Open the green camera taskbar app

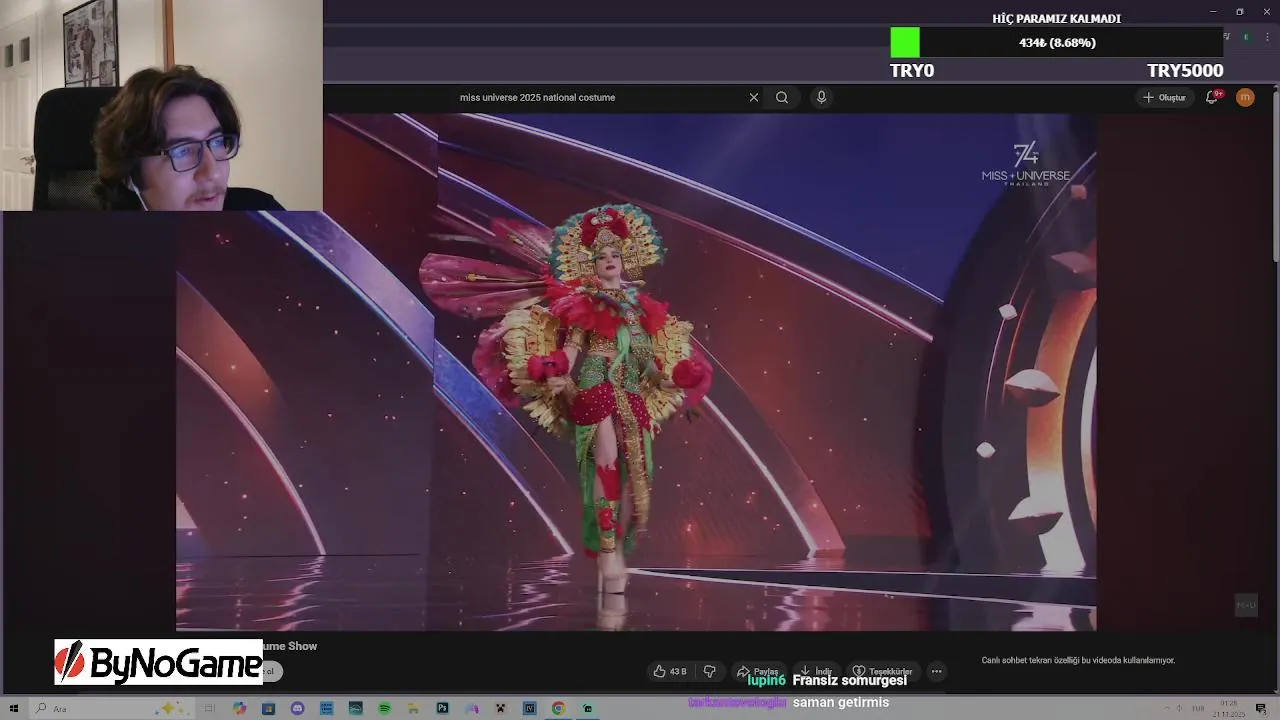(x=587, y=708)
